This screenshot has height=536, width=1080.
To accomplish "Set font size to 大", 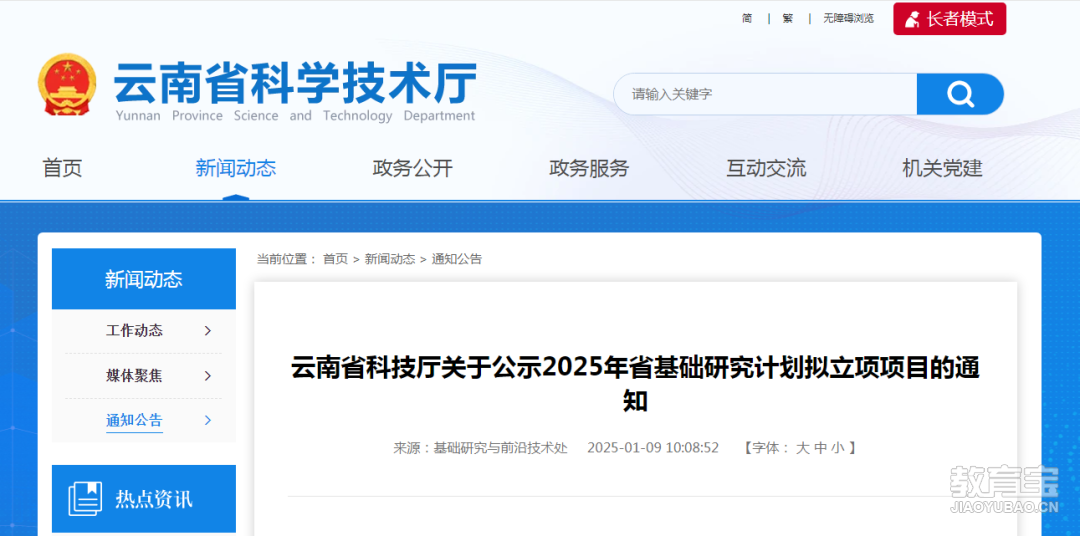I will coord(802,448).
